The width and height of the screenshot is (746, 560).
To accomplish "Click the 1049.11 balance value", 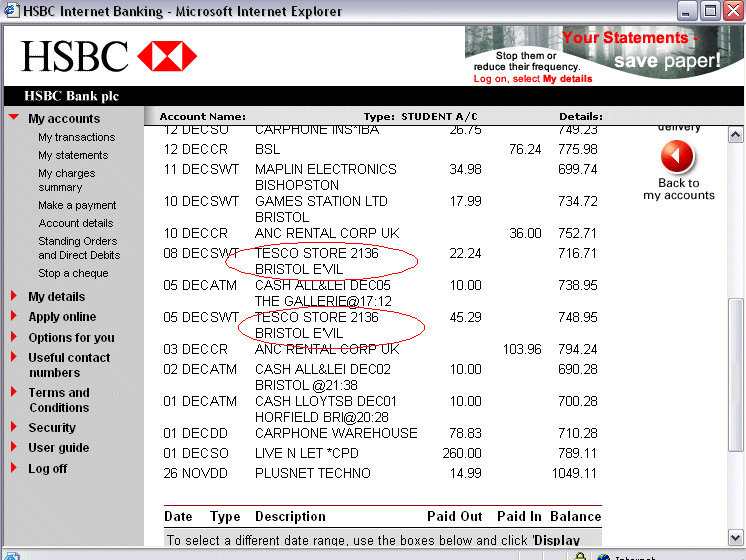I will (x=574, y=473).
